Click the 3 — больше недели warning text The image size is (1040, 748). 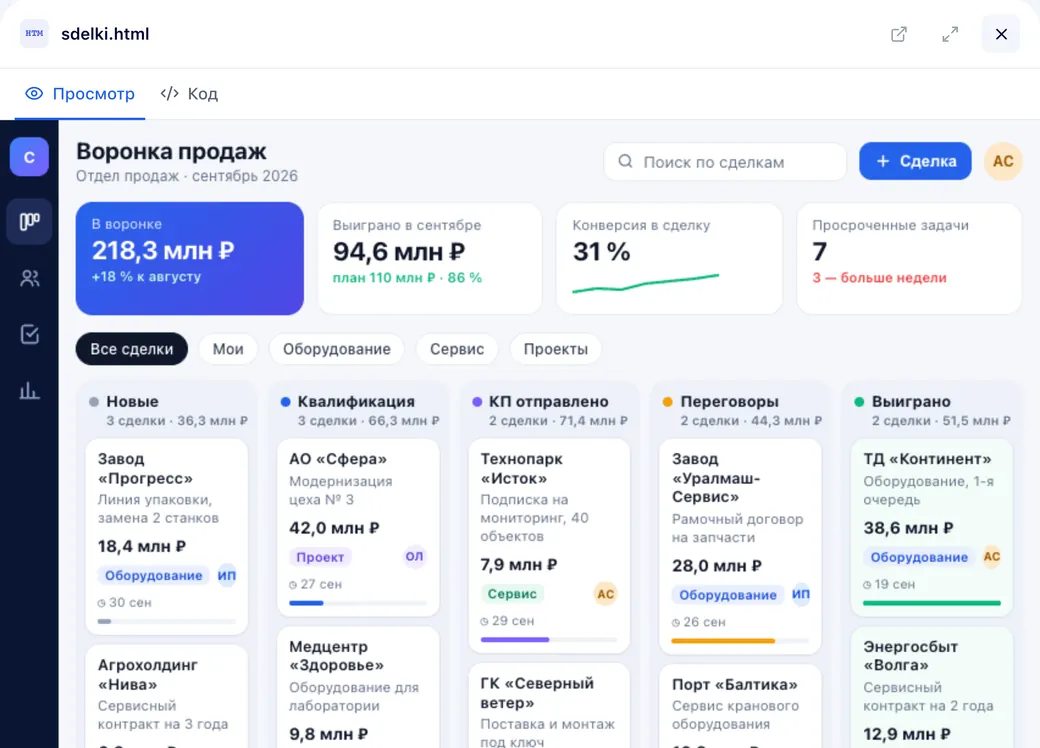pos(879,278)
